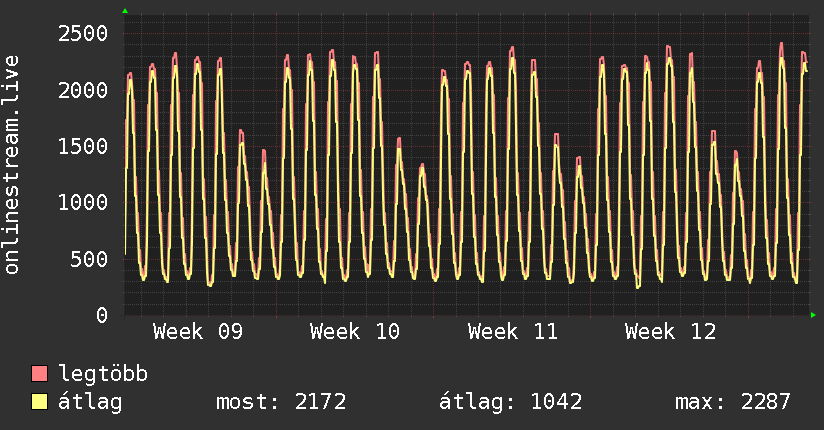Click the 0 y-axis tick label

pos(101,315)
